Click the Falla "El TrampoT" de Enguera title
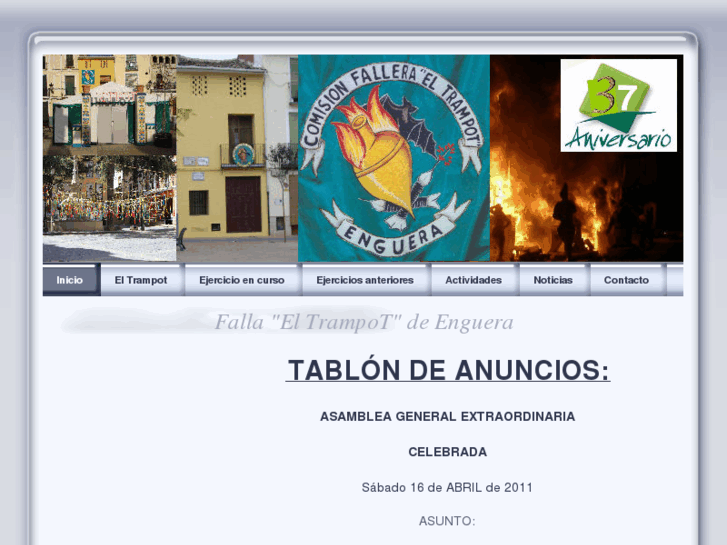The image size is (727, 545). 364,322
